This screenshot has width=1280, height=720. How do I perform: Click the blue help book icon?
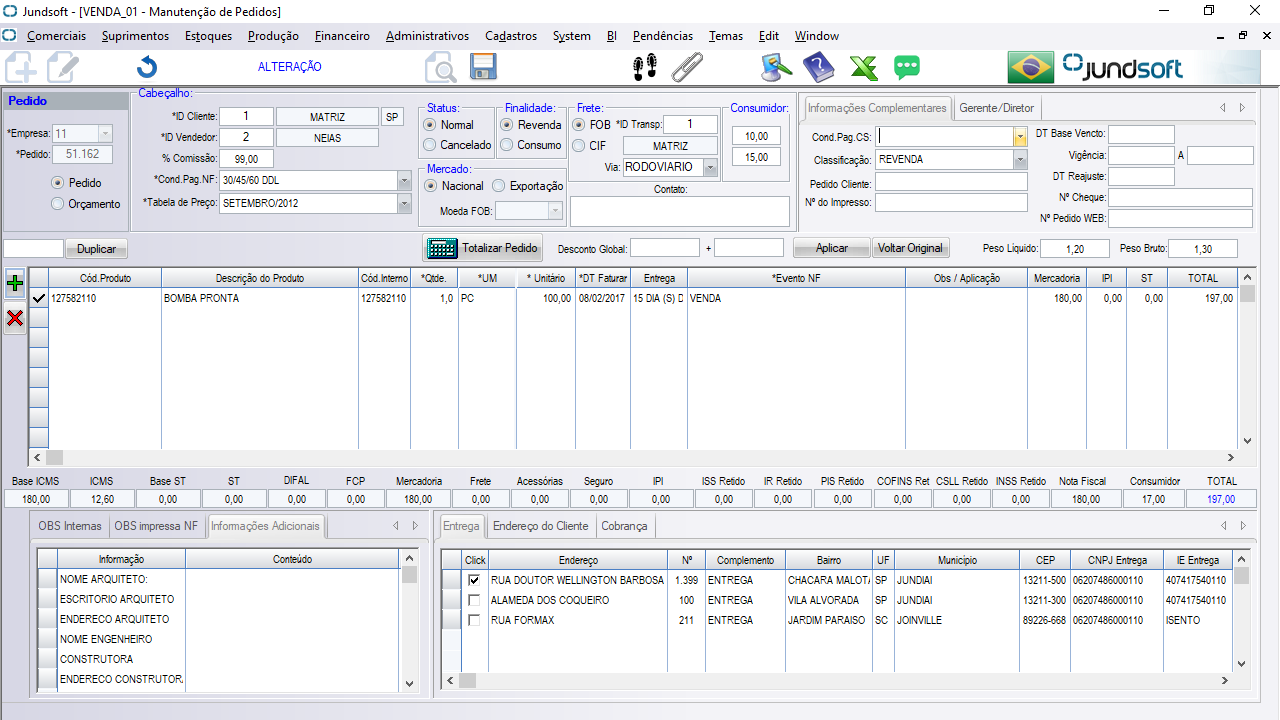(818, 67)
